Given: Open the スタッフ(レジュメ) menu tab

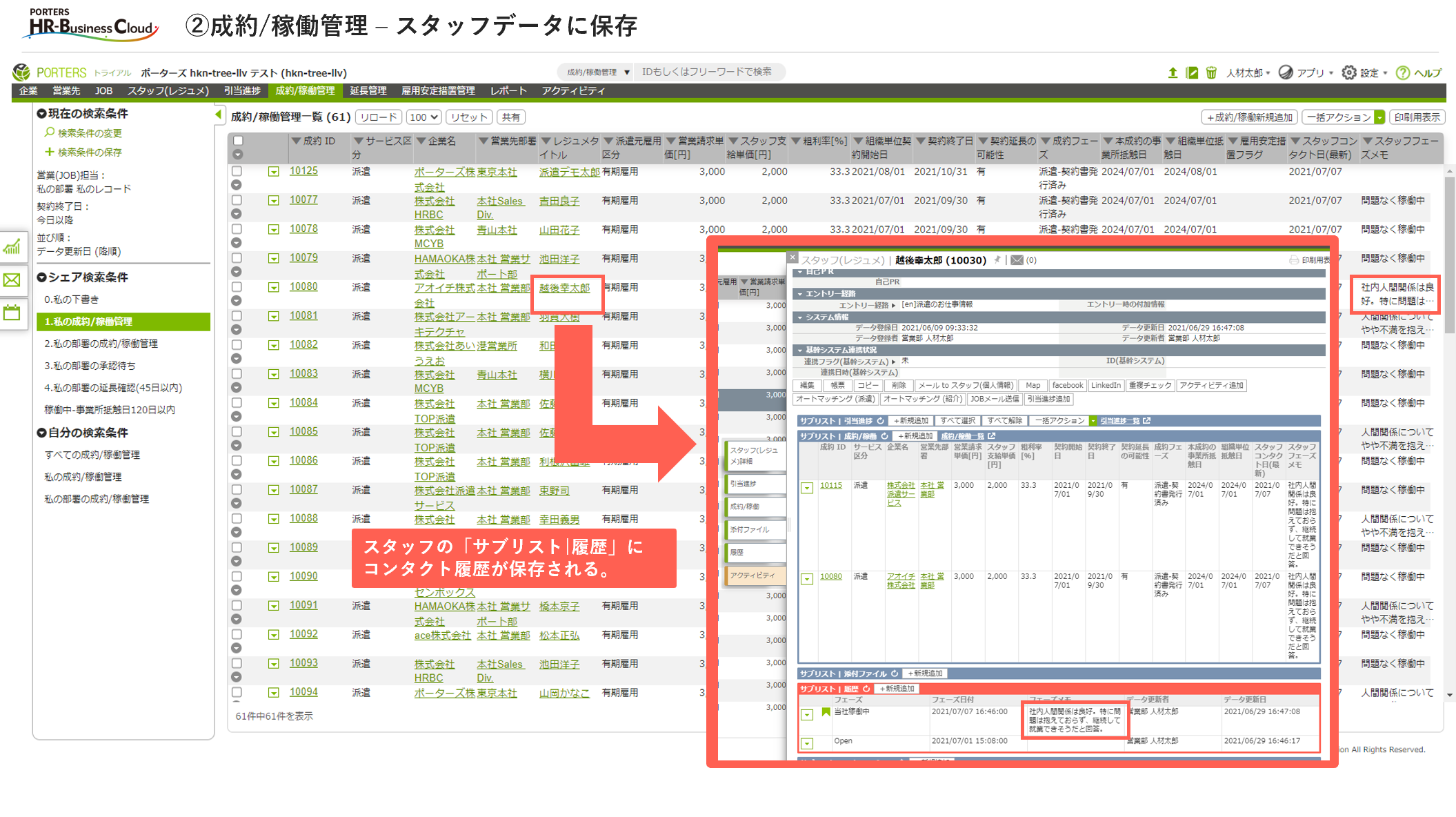Looking at the screenshot, I should click(168, 91).
